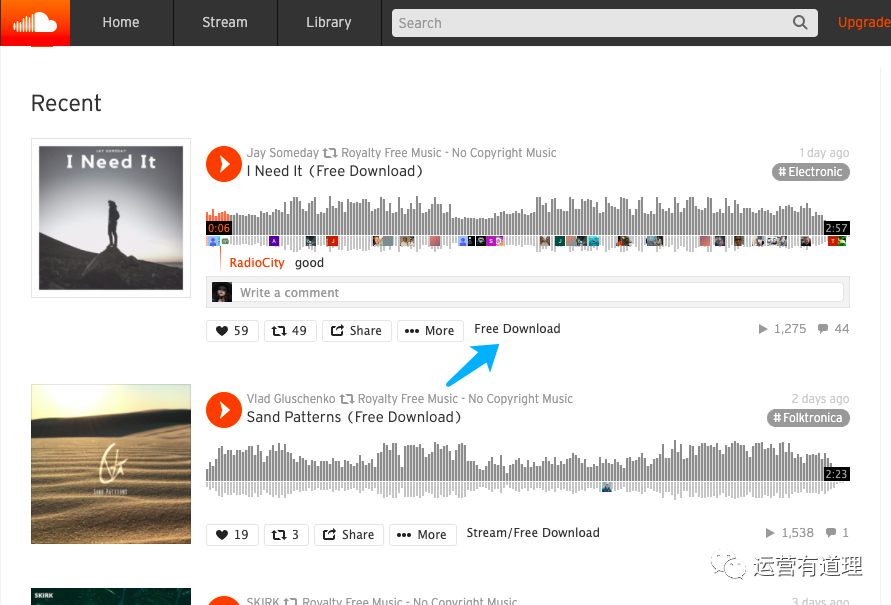Screen dimensions: 891x605
Task: Play the Sand Patterns track
Action: pos(224,409)
